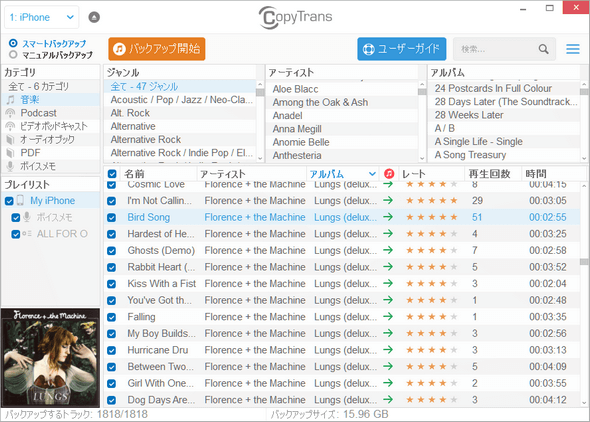Click the track list vertical scrollbar thumb
Image resolution: width=590 pixels, height=422 pixels.
point(584,262)
